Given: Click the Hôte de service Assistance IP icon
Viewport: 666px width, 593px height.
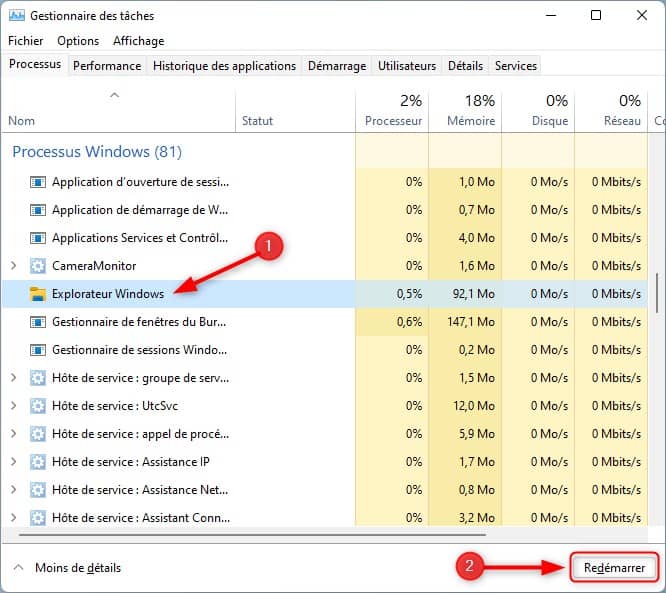Looking at the screenshot, I should pos(38,462).
